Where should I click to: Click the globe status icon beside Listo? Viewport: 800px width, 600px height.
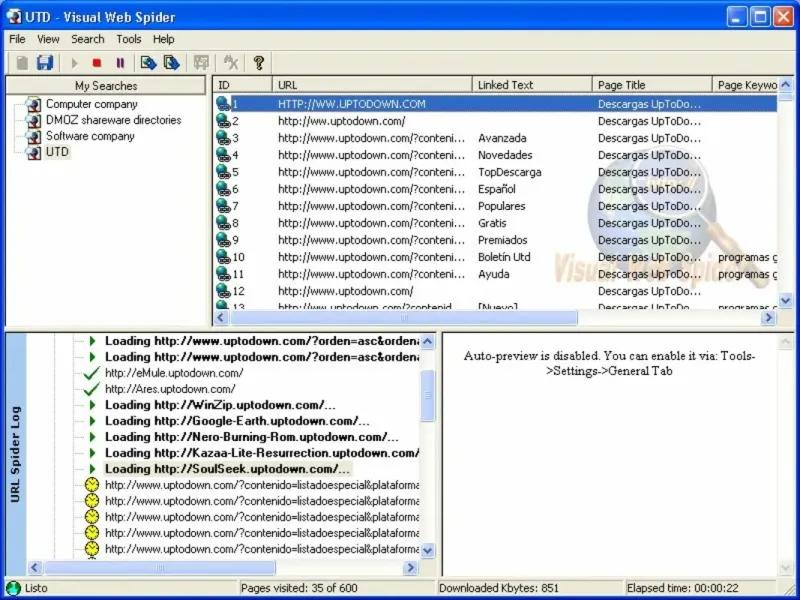[13, 588]
